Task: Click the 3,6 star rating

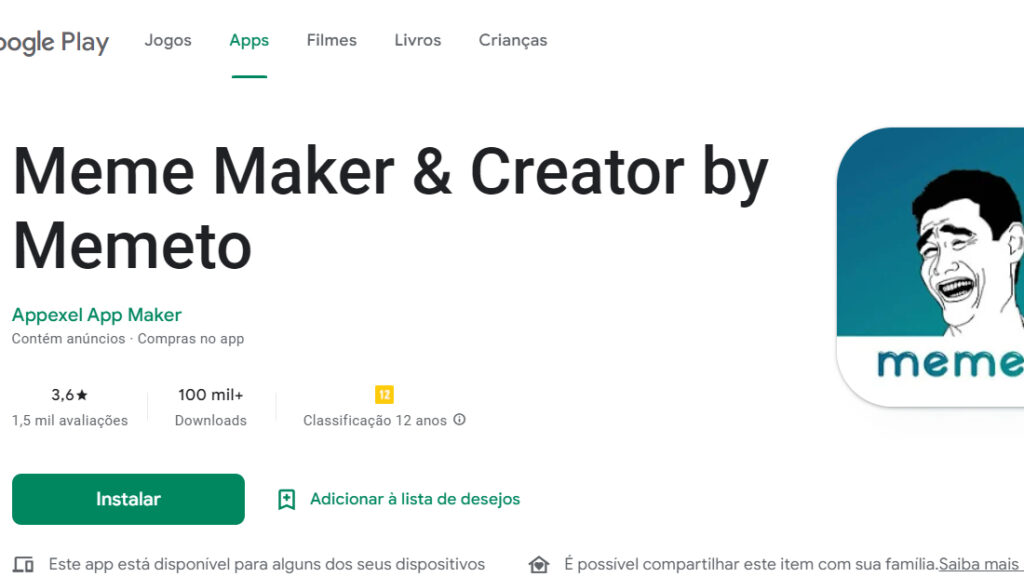Action: (70, 395)
